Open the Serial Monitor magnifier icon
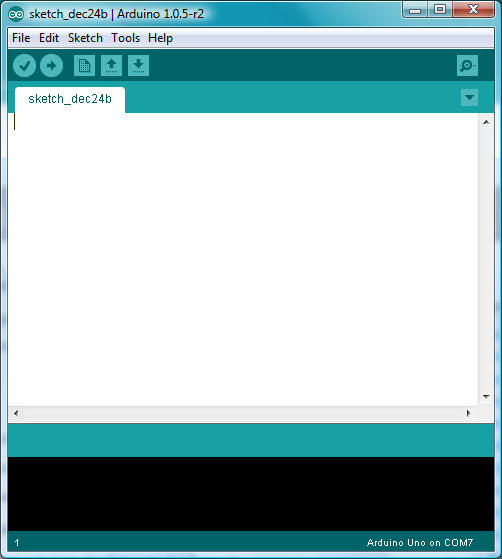Image resolution: width=502 pixels, height=559 pixels. pos(467,66)
